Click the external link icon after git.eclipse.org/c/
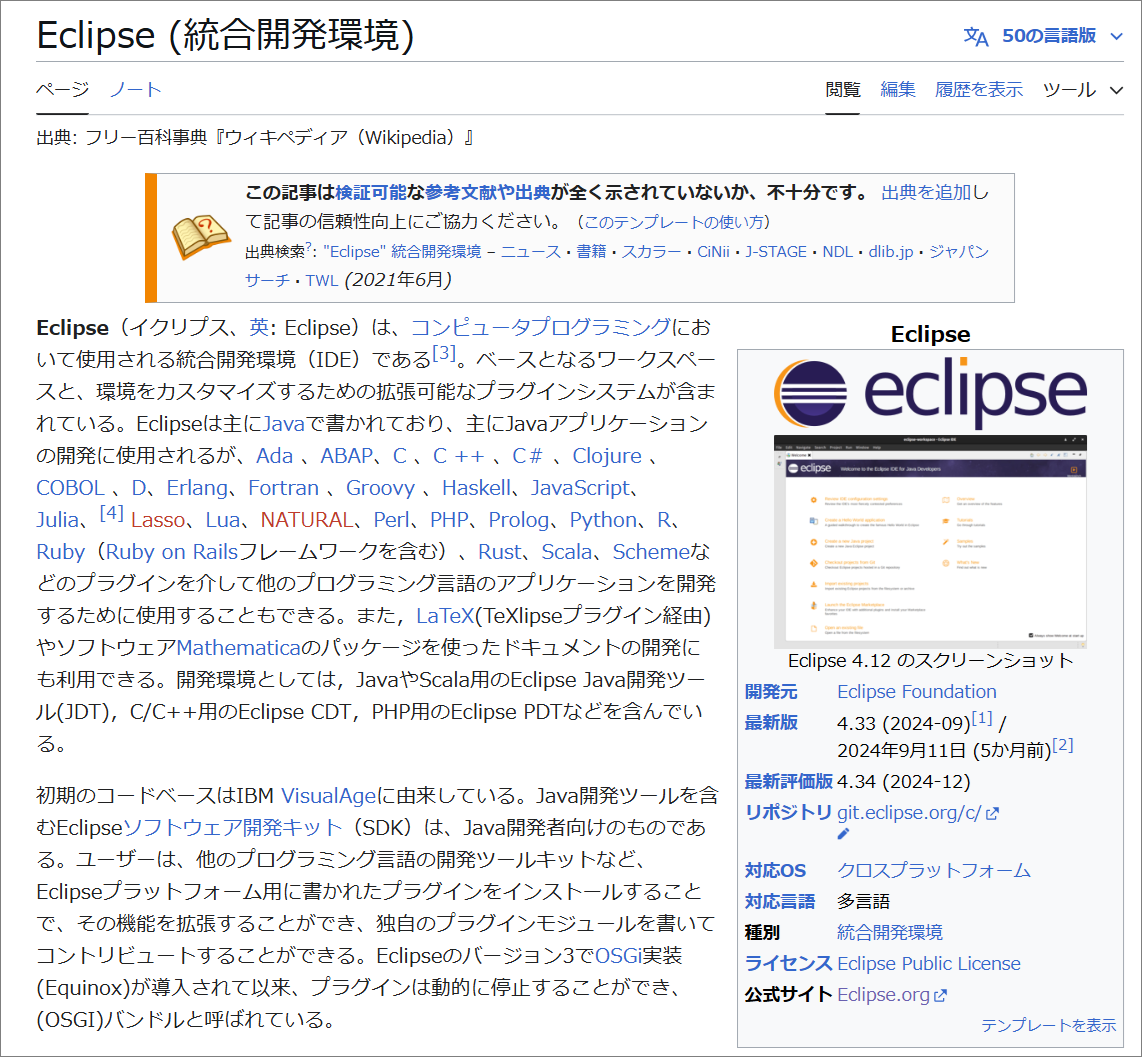The width and height of the screenshot is (1142, 1057). coord(993,813)
